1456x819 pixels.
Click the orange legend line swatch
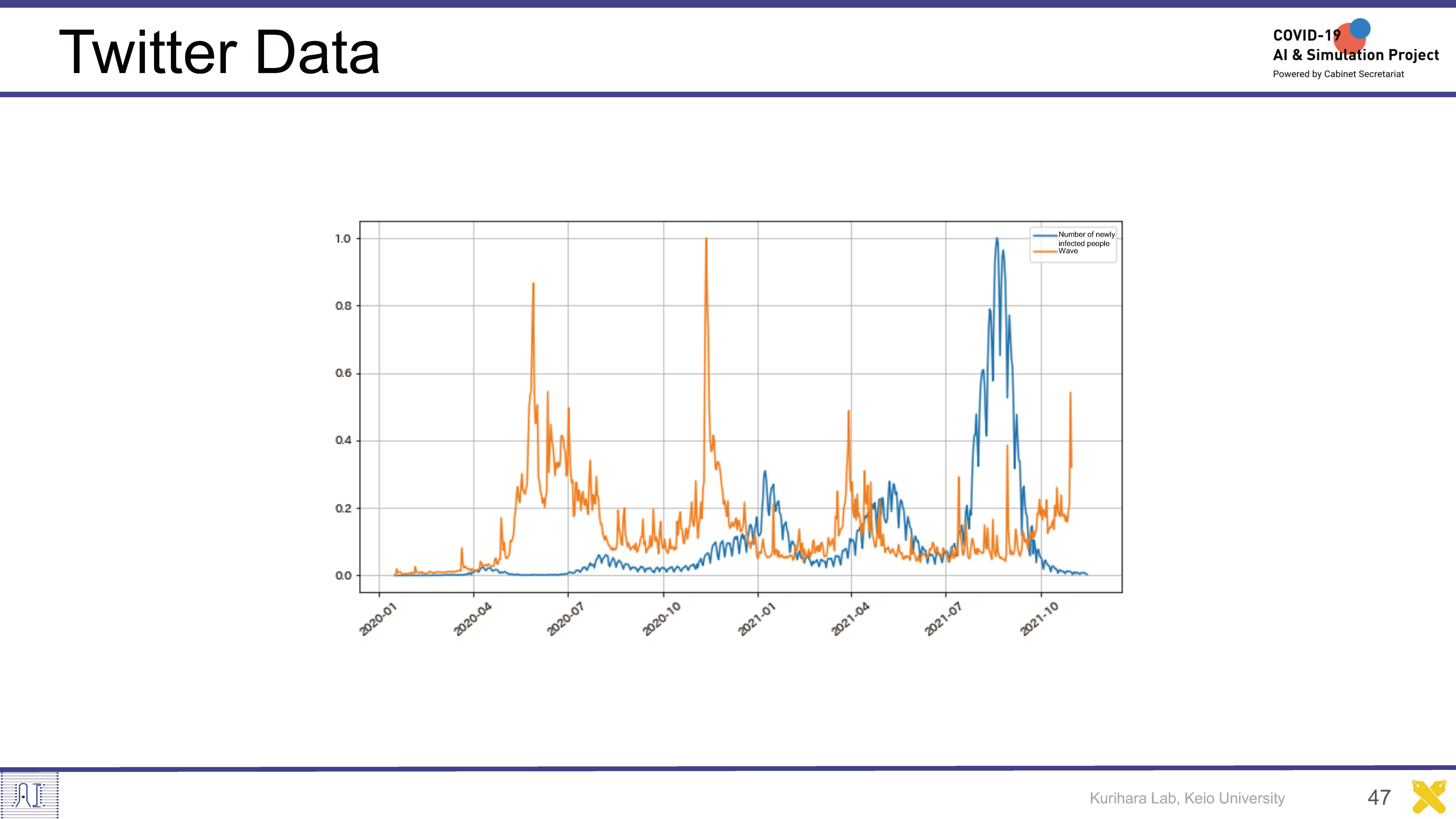click(x=1045, y=251)
